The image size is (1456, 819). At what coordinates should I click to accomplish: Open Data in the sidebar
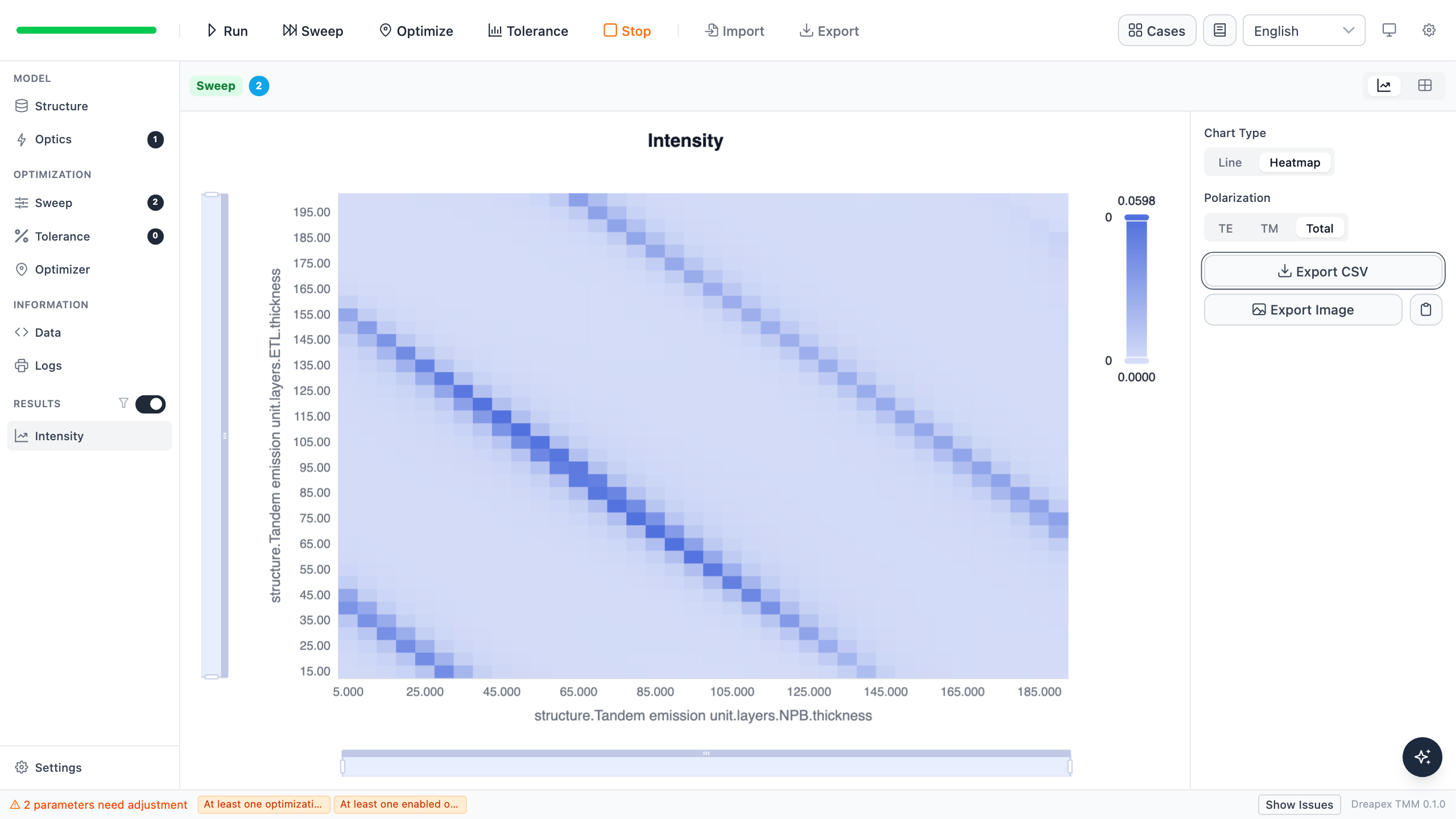pyautogui.click(x=89, y=333)
